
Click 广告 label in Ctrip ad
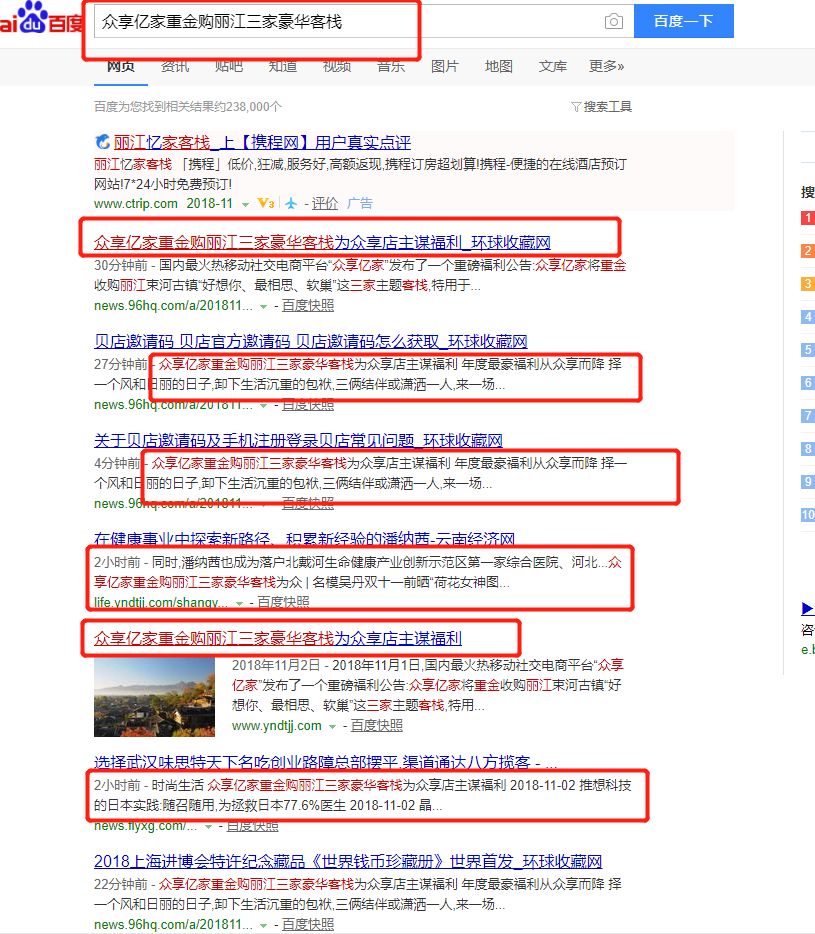[360, 204]
